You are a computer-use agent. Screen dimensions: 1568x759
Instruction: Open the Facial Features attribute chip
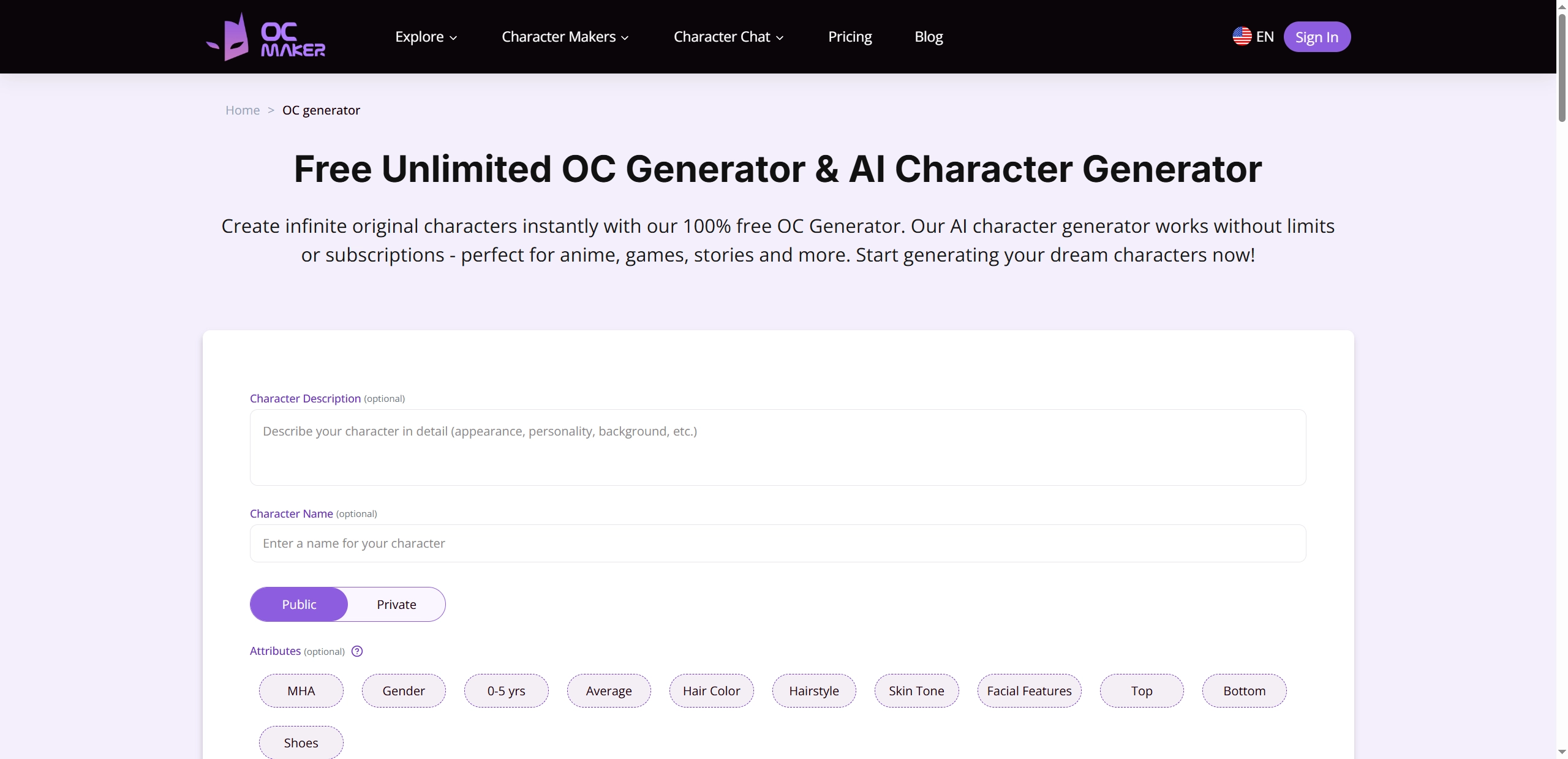click(x=1029, y=690)
